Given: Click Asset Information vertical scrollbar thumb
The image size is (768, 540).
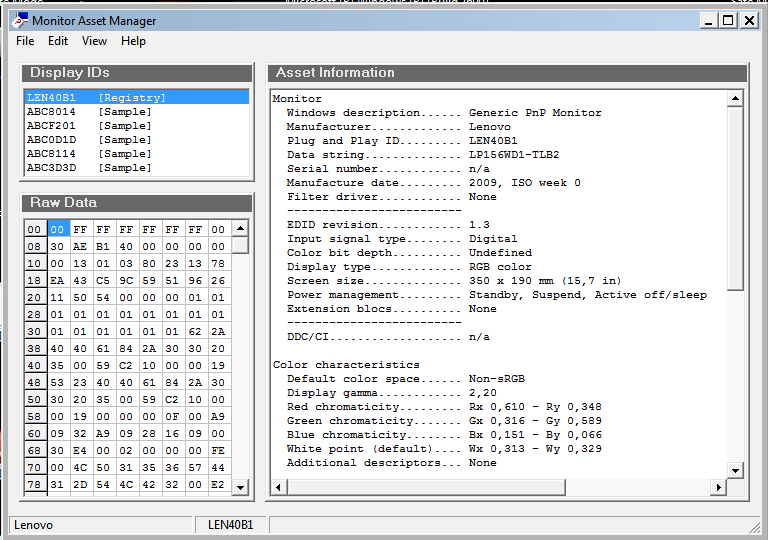Looking at the screenshot, I should [735, 198].
